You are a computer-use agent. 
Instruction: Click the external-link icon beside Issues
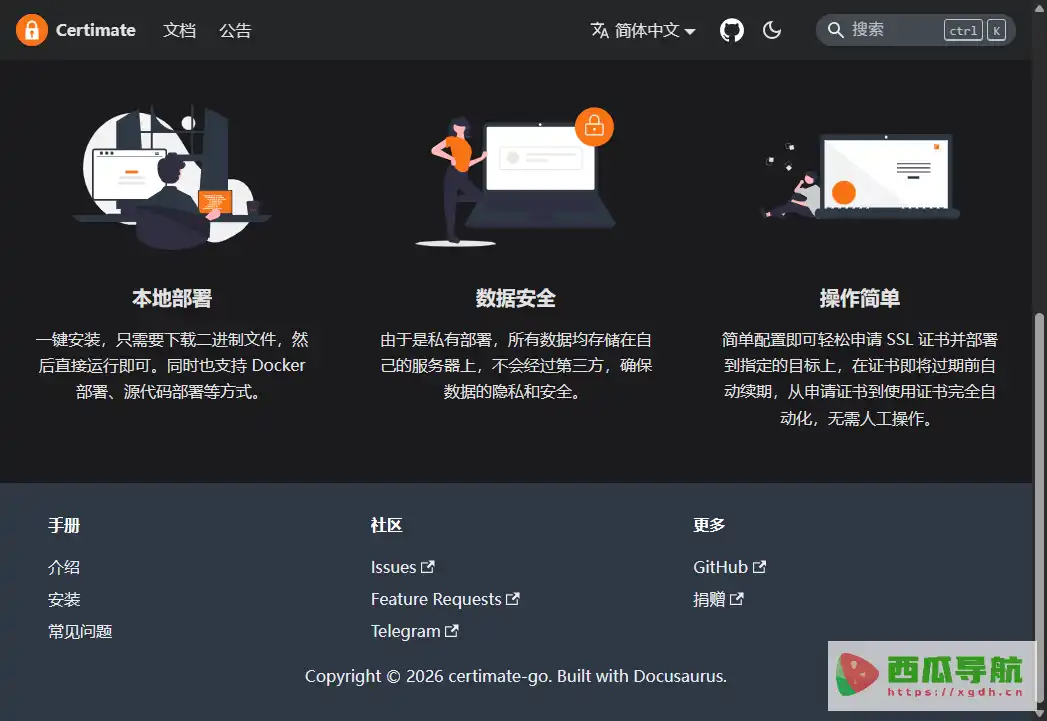coord(428,567)
